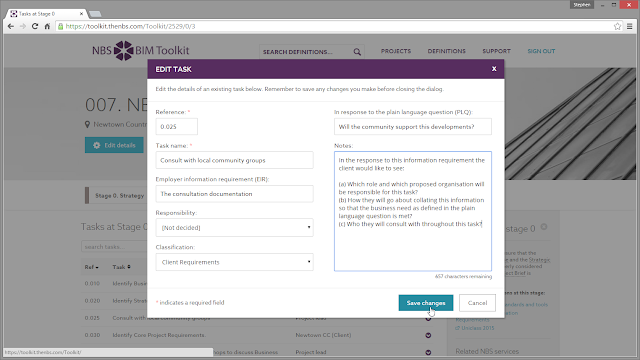
Task: Click the browser forward arrow
Action: click(23, 26)
